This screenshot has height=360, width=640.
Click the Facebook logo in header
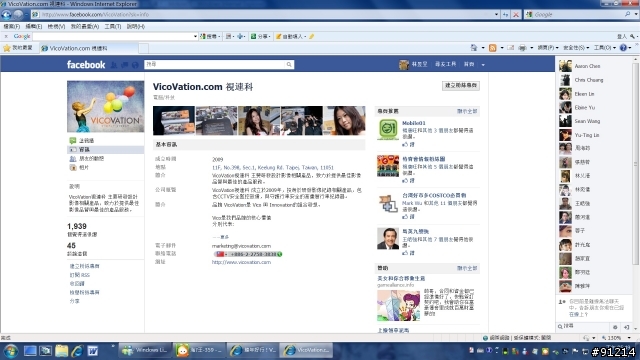(86, 64)
